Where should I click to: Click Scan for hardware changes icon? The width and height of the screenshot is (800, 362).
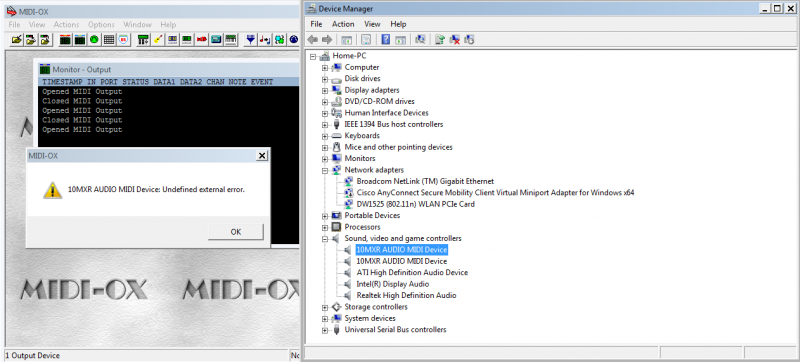click(x=420, y=39)
